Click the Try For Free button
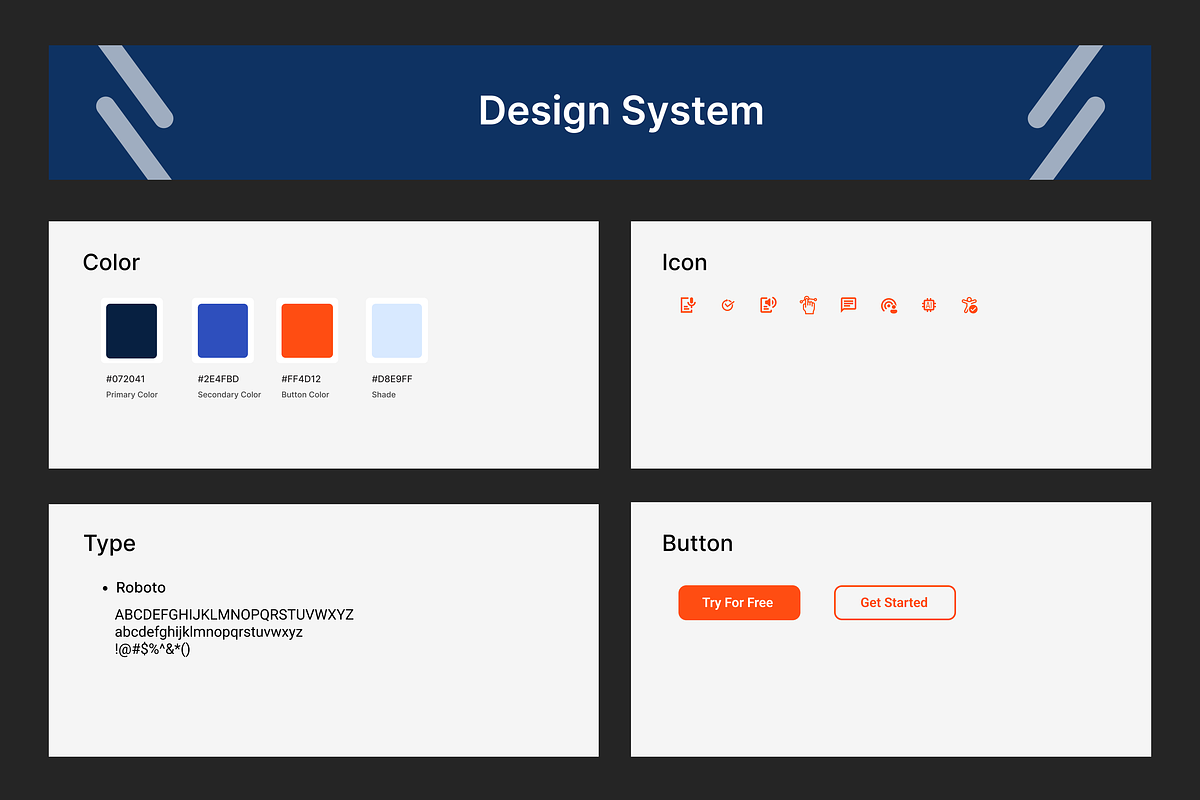Viewport: 1200px width, 800px height. coord(739,603)
